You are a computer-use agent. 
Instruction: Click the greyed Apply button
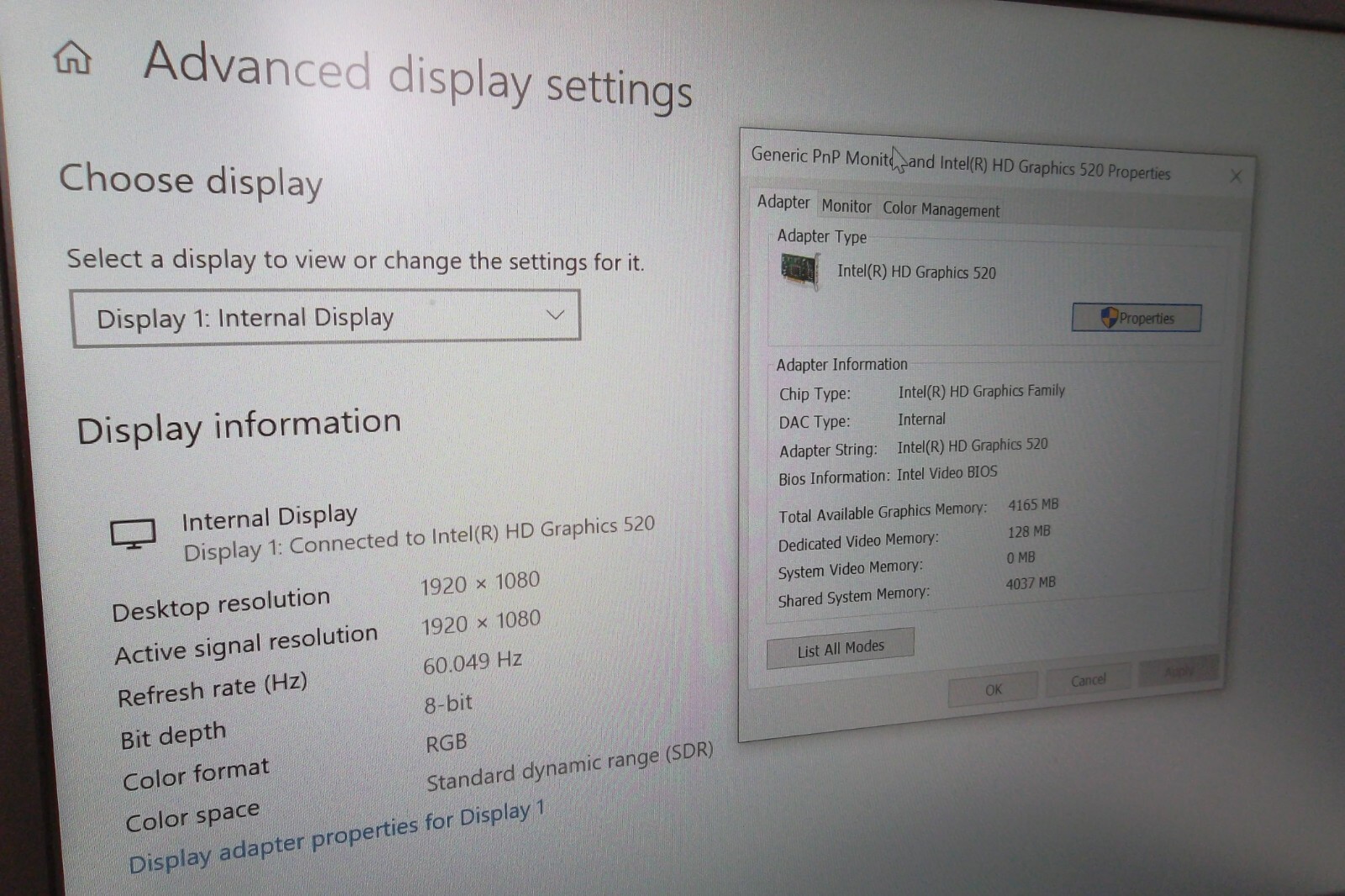point(1178,670)
